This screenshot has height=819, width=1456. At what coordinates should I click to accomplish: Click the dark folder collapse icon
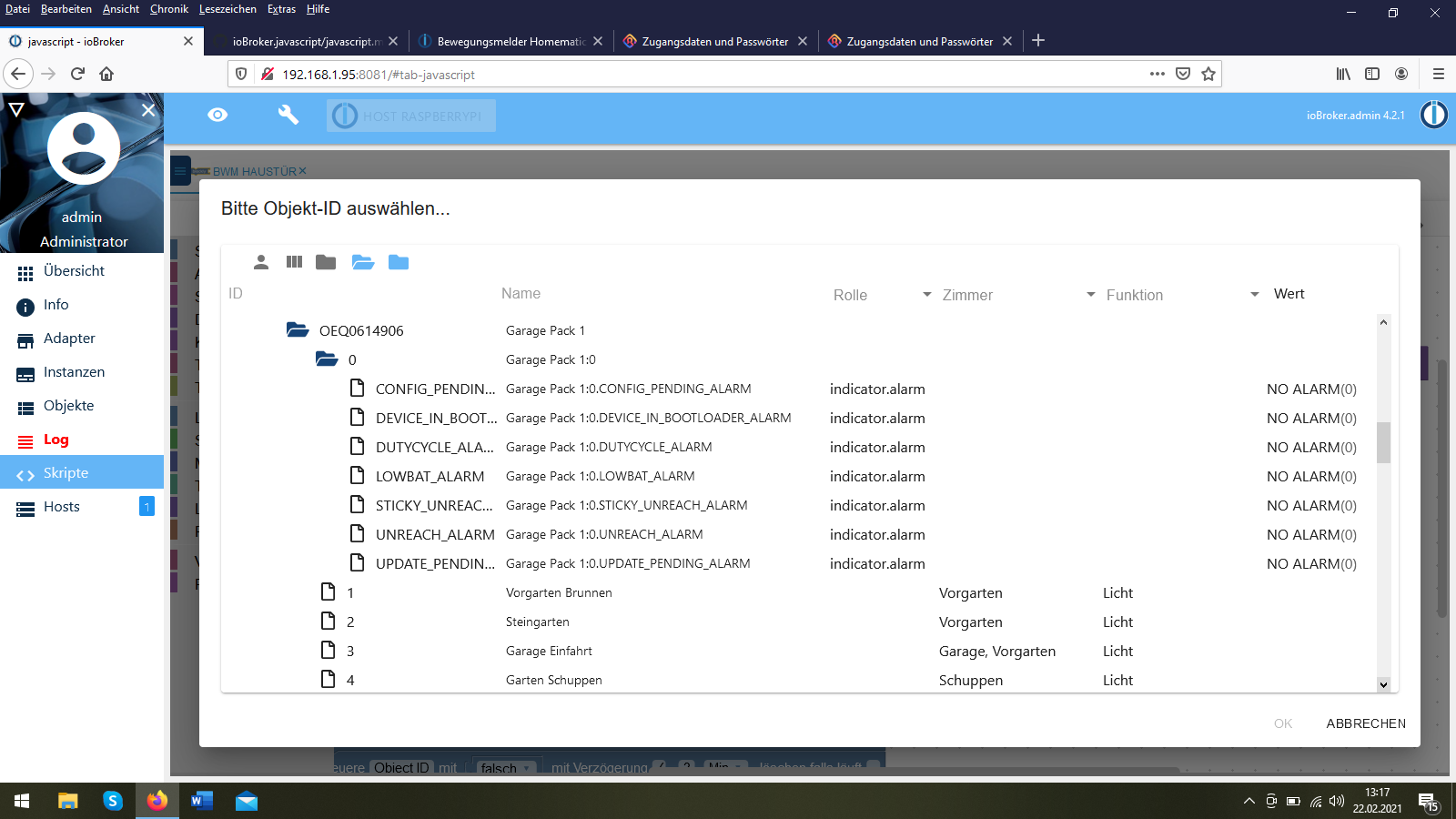[326, 262]
